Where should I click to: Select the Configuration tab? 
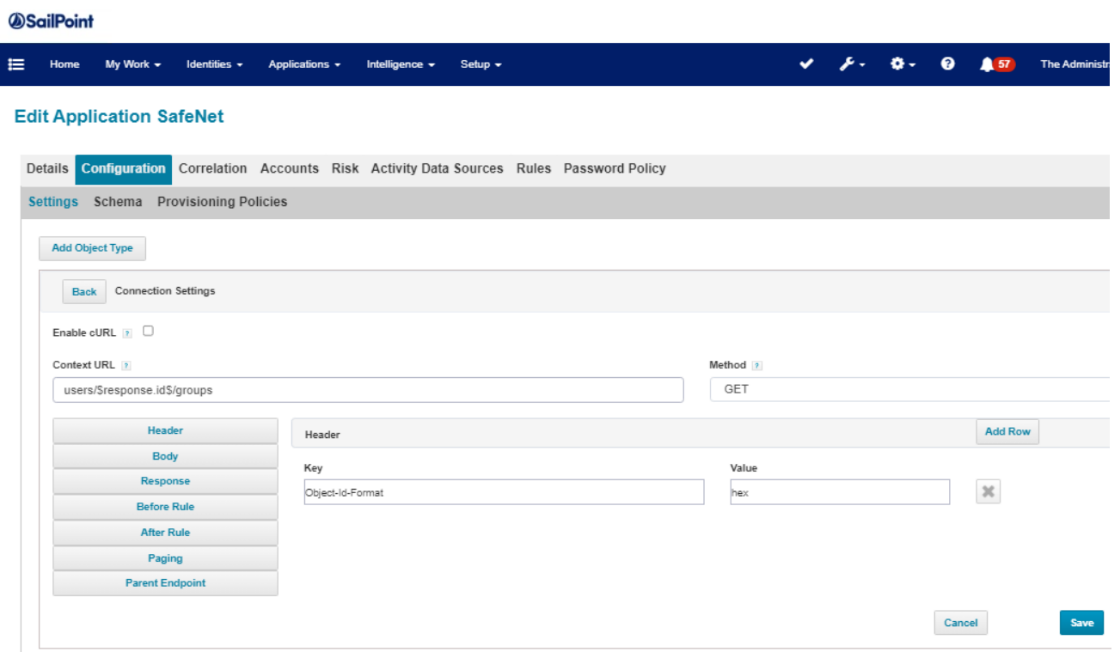124,169
